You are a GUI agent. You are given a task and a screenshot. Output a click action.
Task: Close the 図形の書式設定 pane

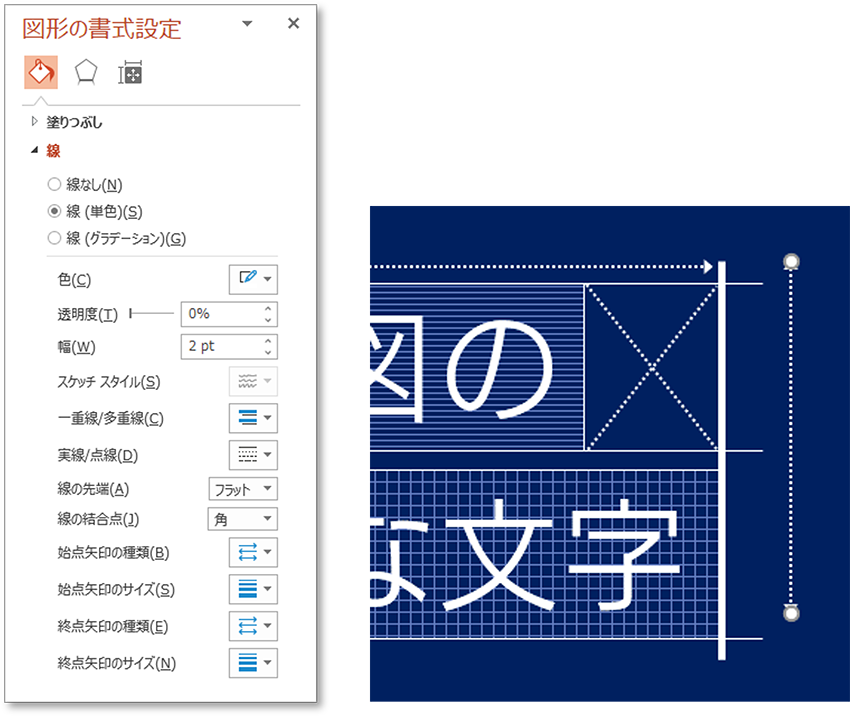(293, 23)
